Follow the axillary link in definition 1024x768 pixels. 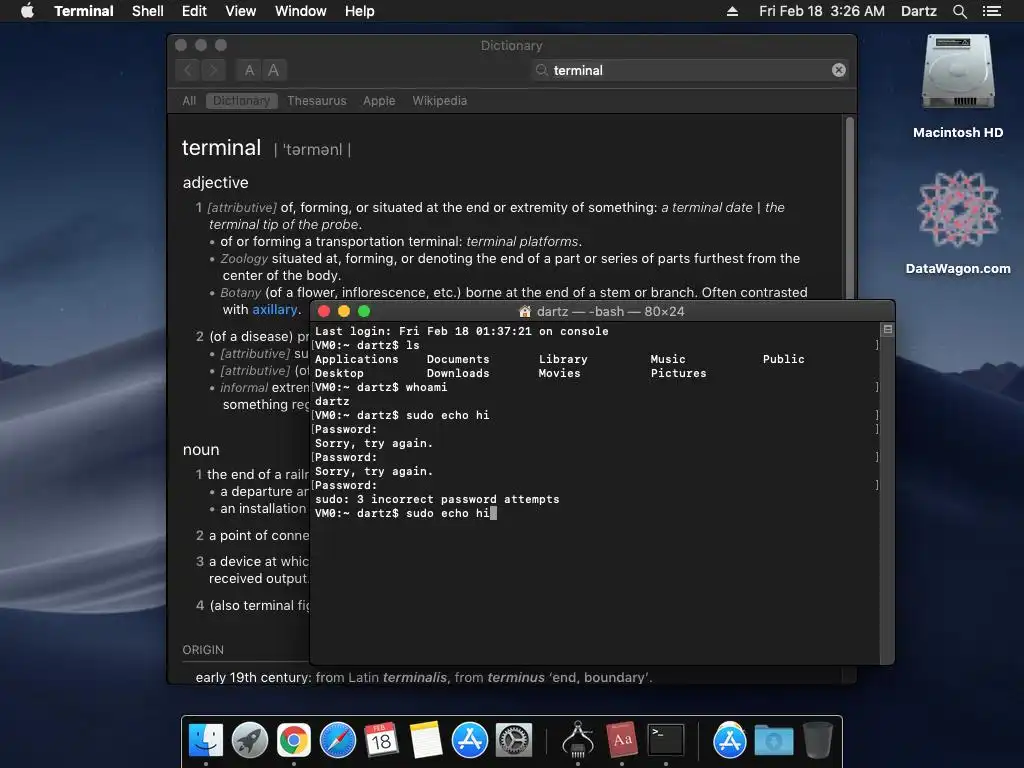[274, 310]
